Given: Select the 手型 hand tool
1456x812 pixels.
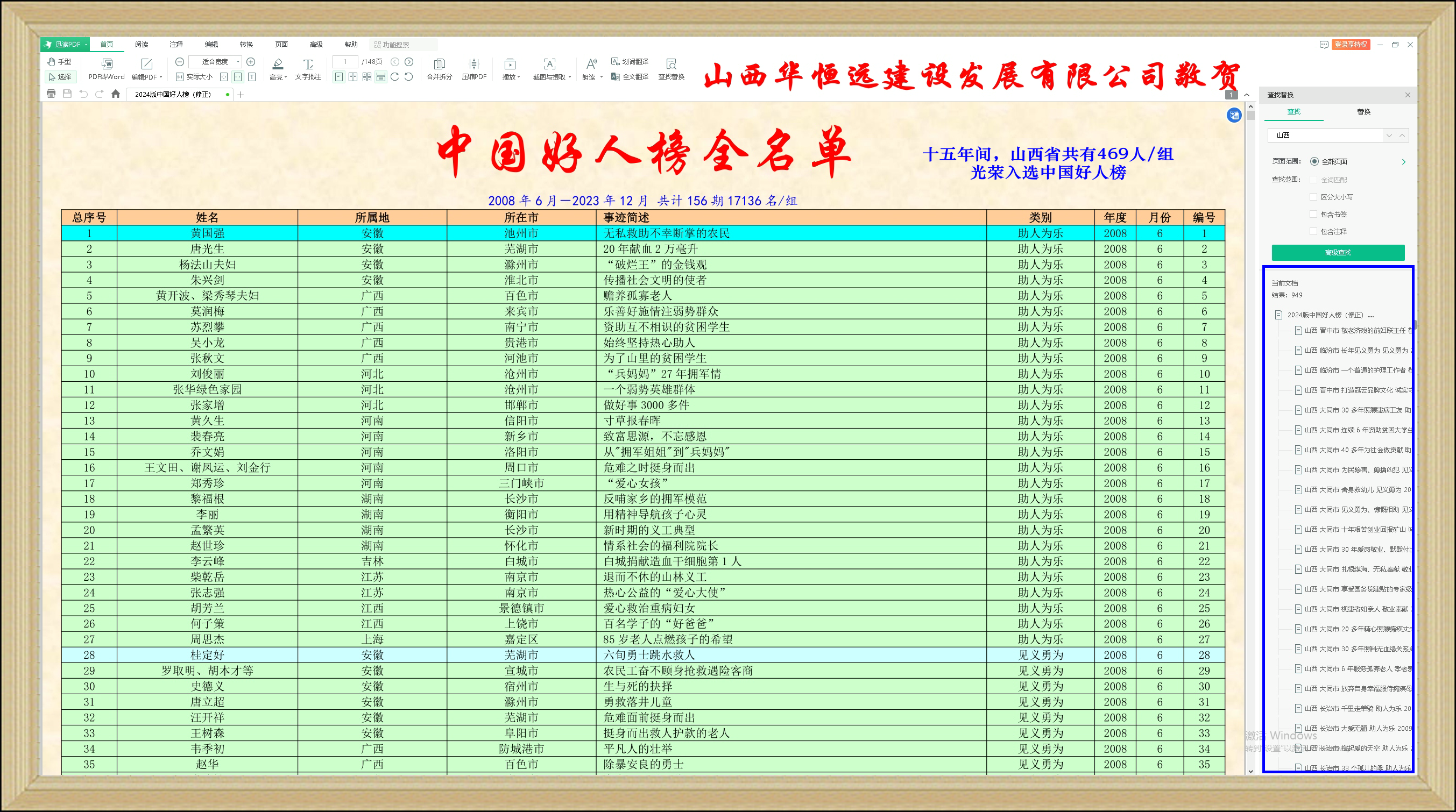Looking at the screenshot, I should (59, 61).
